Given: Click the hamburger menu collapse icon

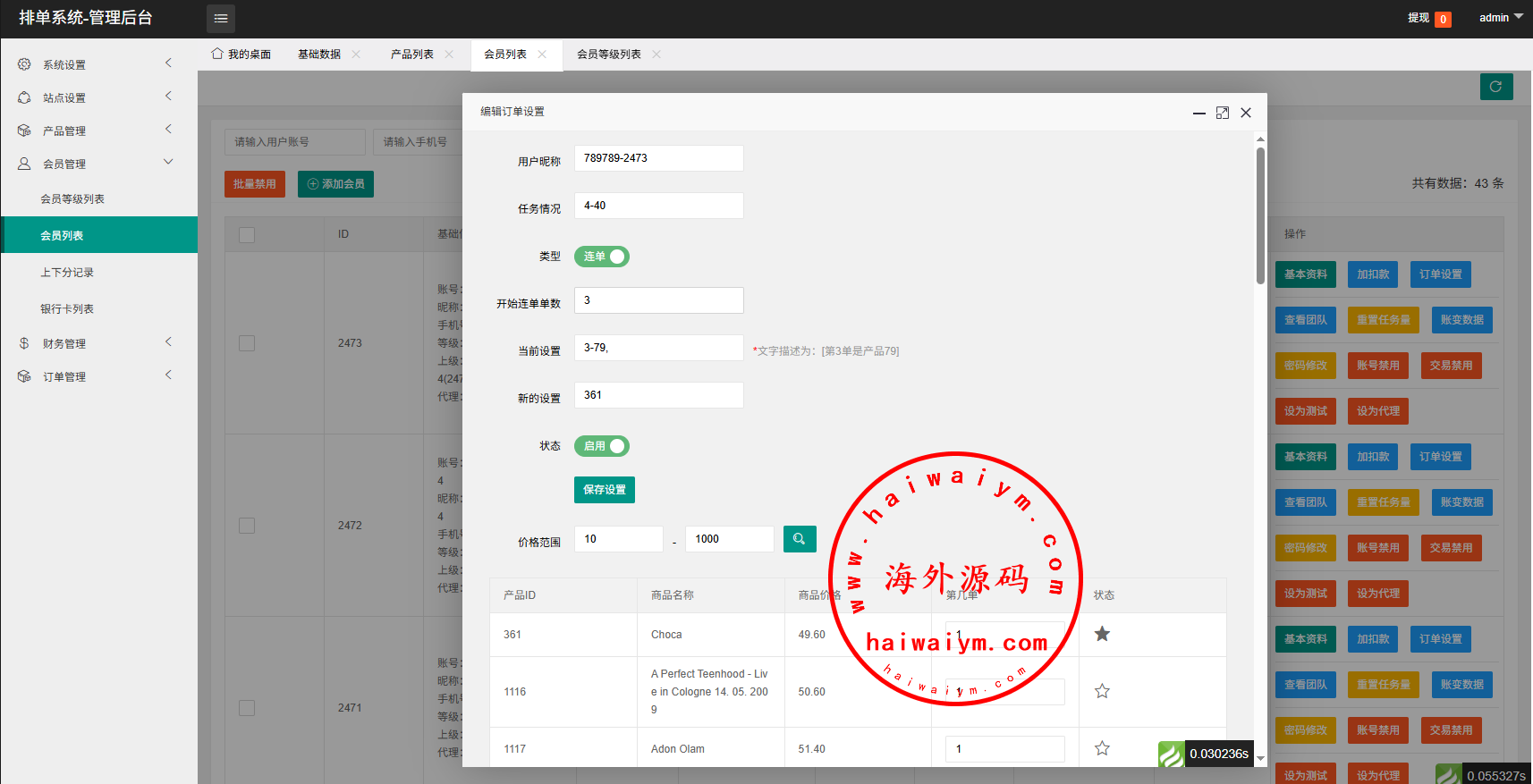Looking at the screenshot, I should click(221, 18).
